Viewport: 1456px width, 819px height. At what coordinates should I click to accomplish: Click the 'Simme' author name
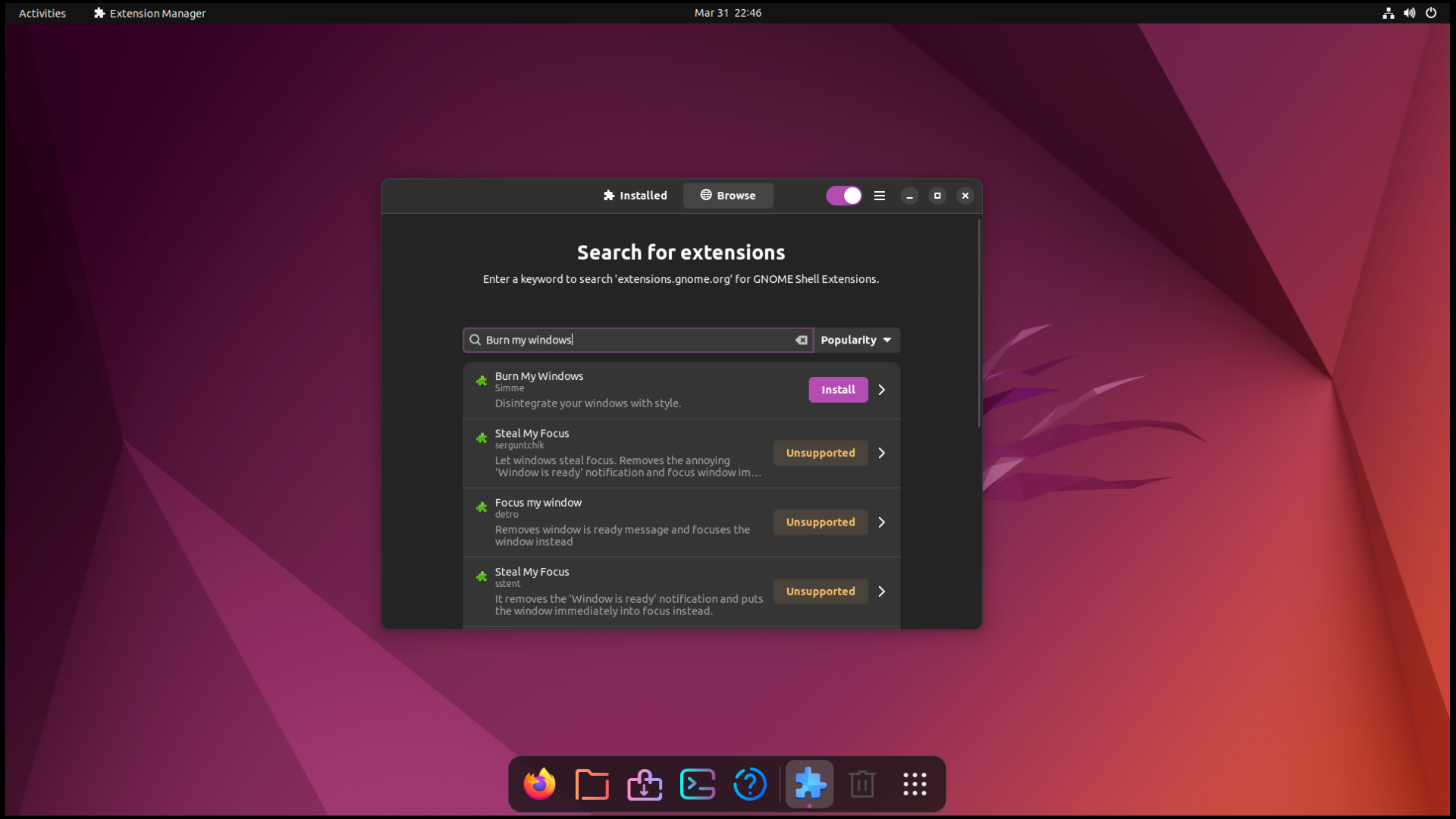[510, 388]
